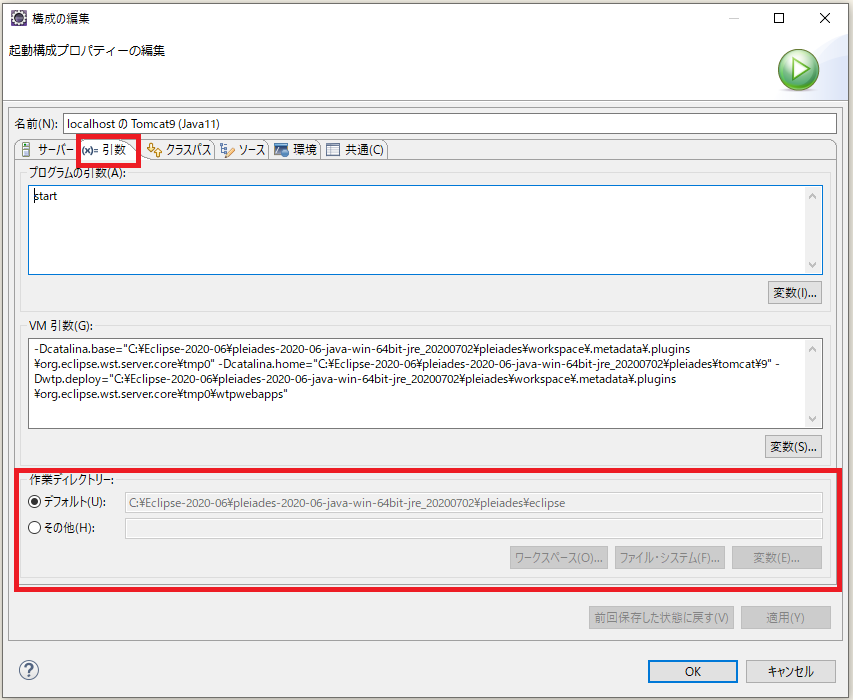Image resolution: width=853 pixels, height=700 pixels.
Task: Click up arrow of program arguments scrollbar
Action: tap(813, 196)
